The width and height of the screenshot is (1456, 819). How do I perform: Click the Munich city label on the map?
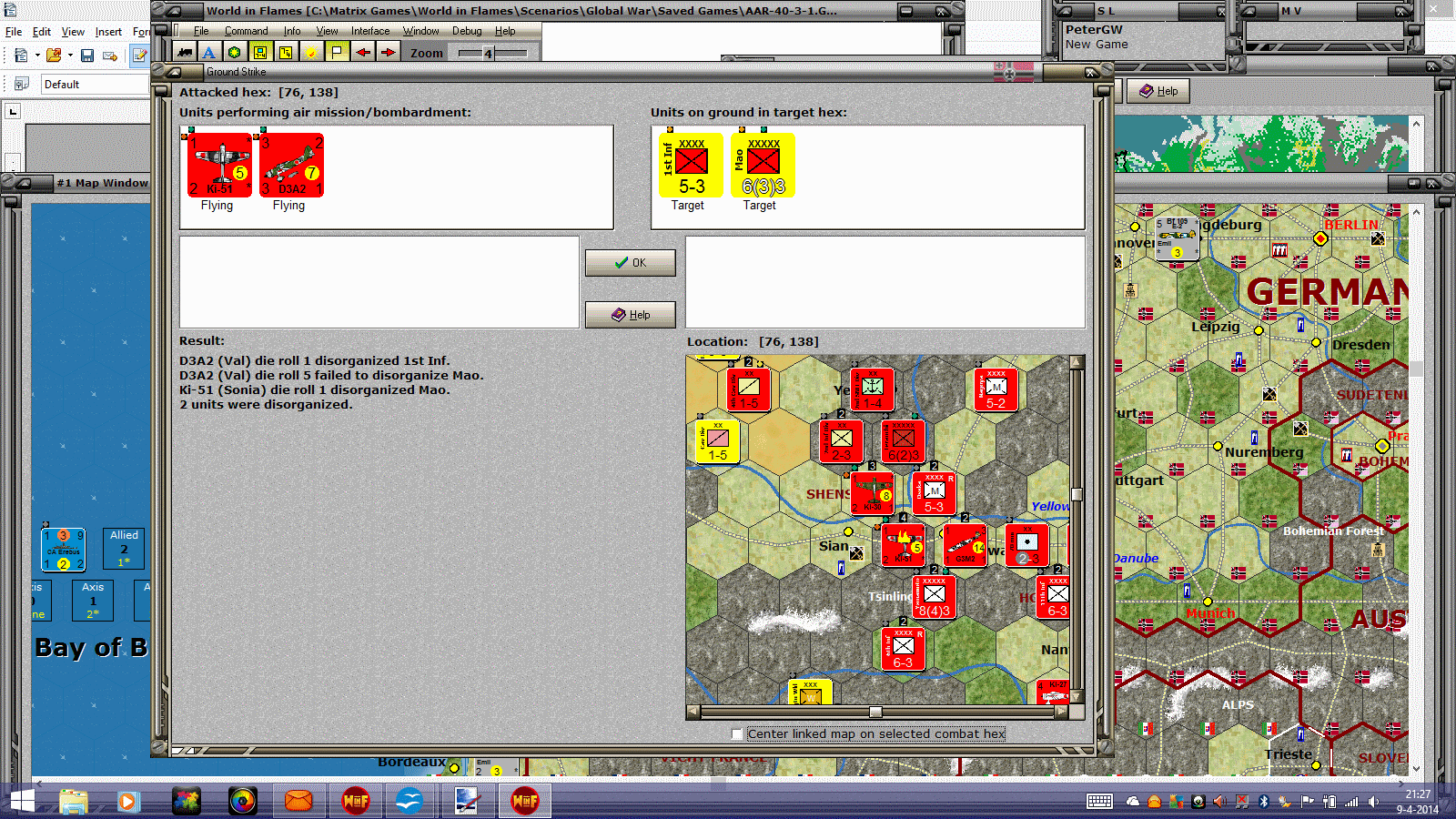[x=1210, y=613]
